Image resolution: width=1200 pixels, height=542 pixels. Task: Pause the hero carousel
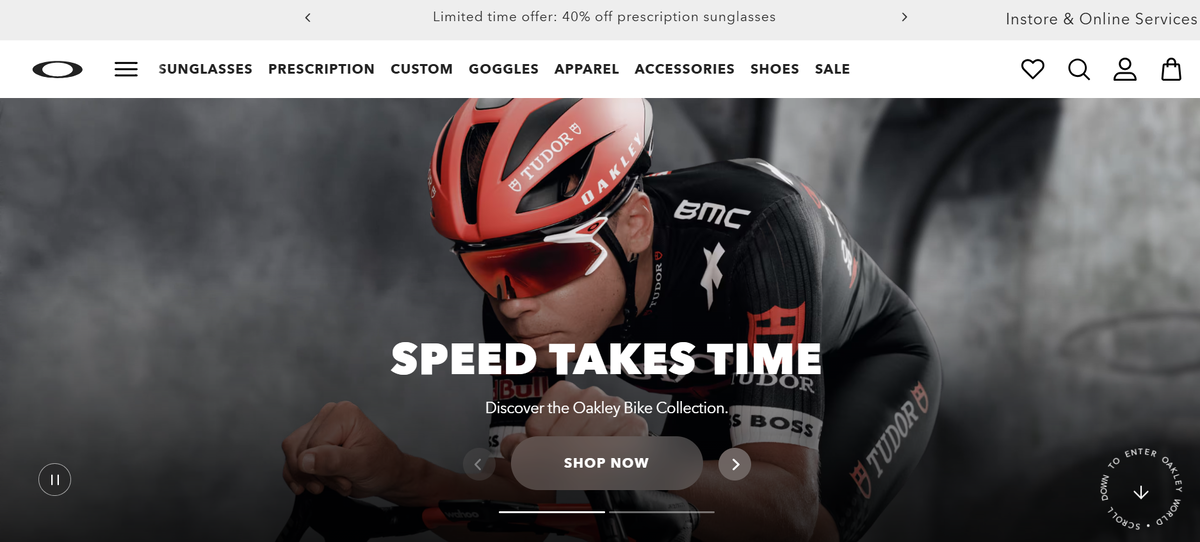pyautogui.click(x=55, y=480)
